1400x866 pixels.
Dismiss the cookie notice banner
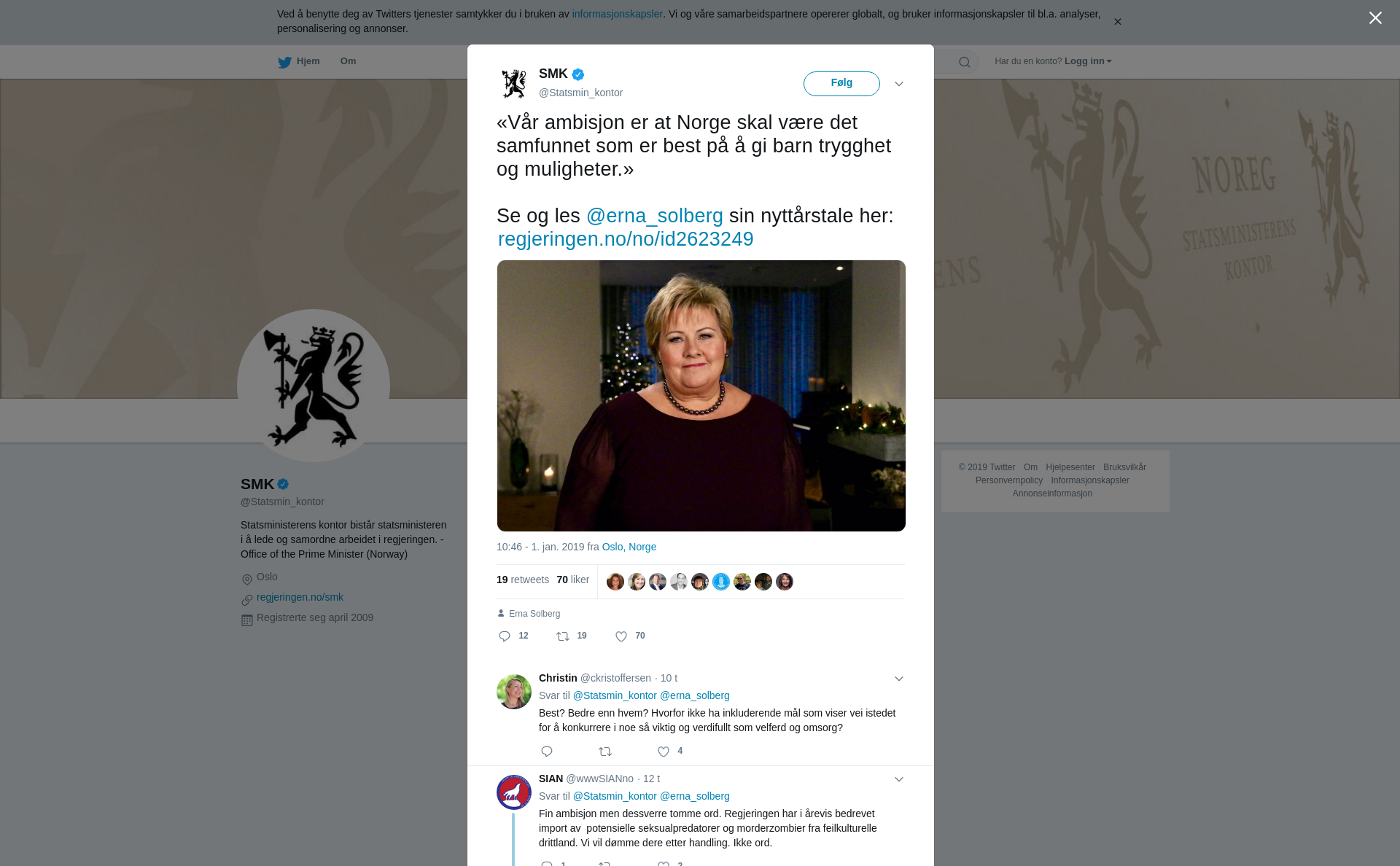tap(1117, 22)
